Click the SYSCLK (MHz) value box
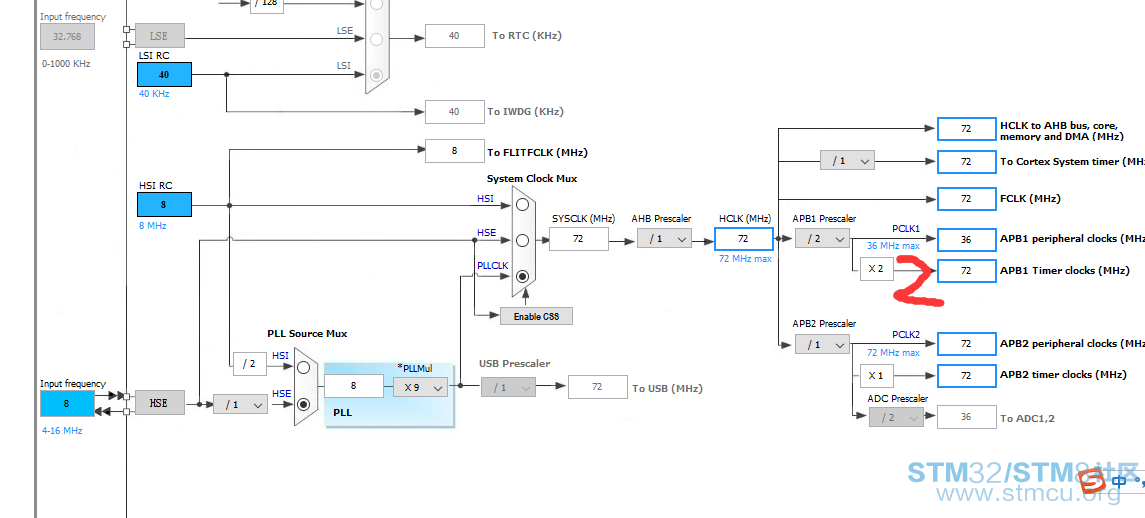 click(x=578, y=239)
